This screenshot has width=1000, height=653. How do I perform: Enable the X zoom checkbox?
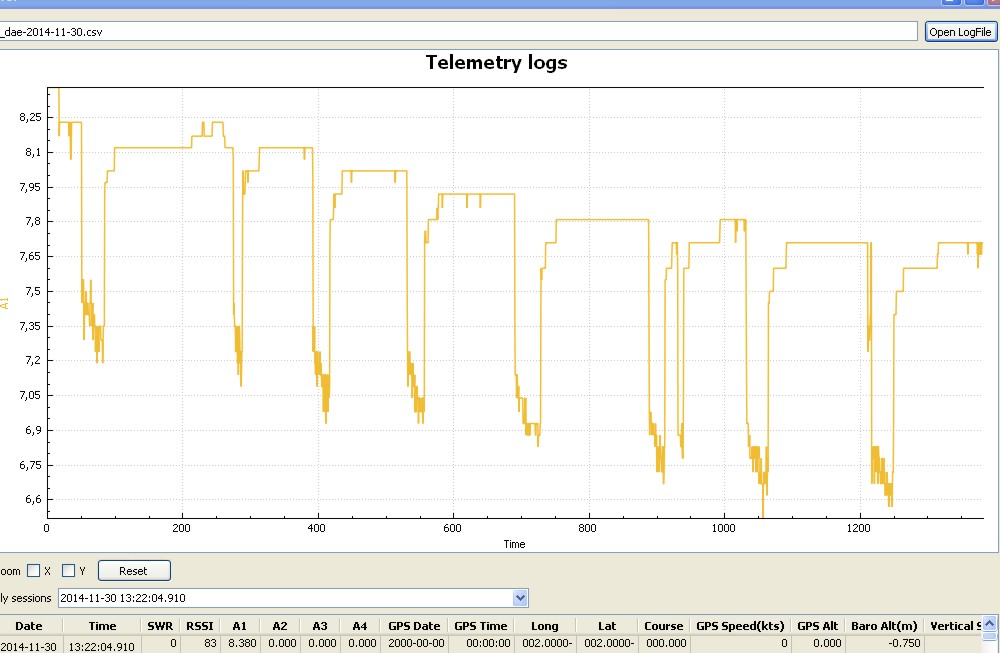point(34,571)
